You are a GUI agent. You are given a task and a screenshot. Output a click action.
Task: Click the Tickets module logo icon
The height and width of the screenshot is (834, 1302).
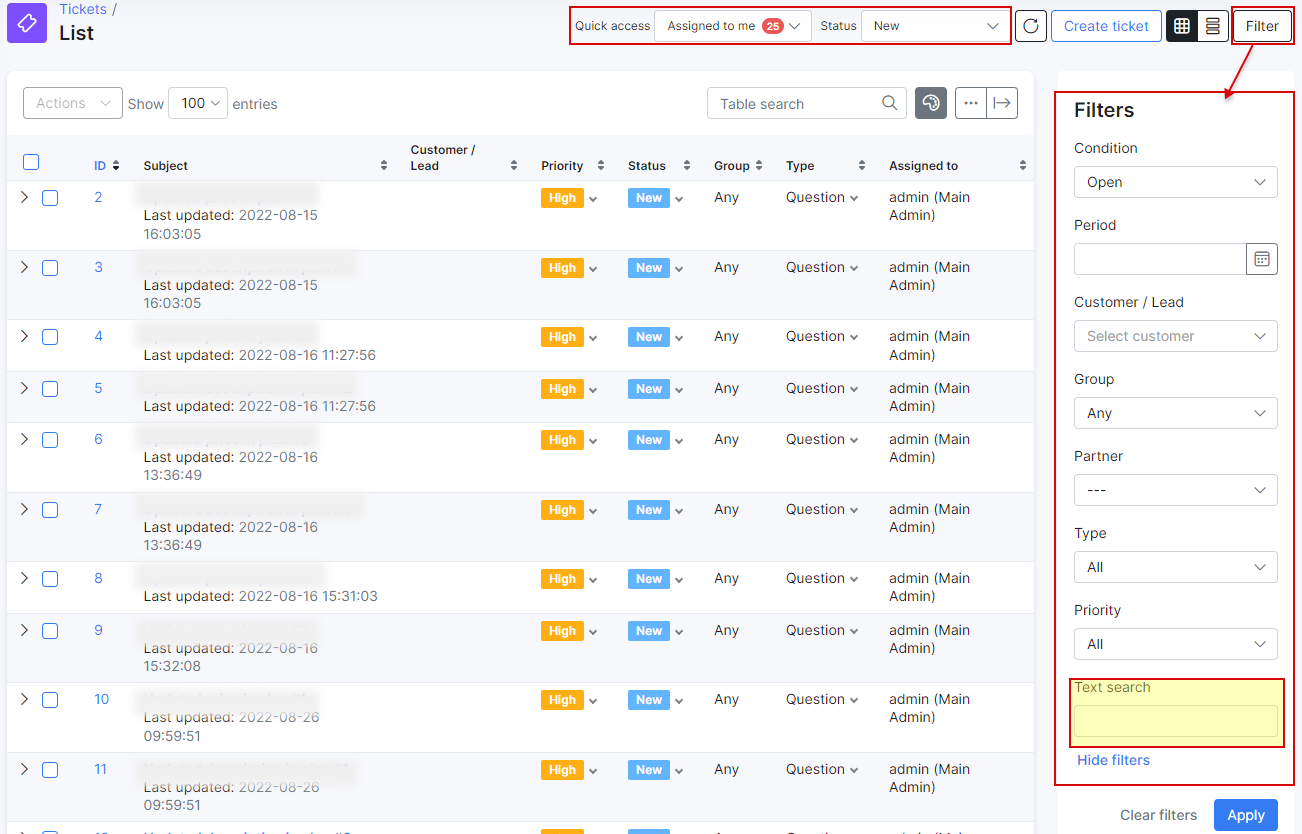(x=27, y=23)
